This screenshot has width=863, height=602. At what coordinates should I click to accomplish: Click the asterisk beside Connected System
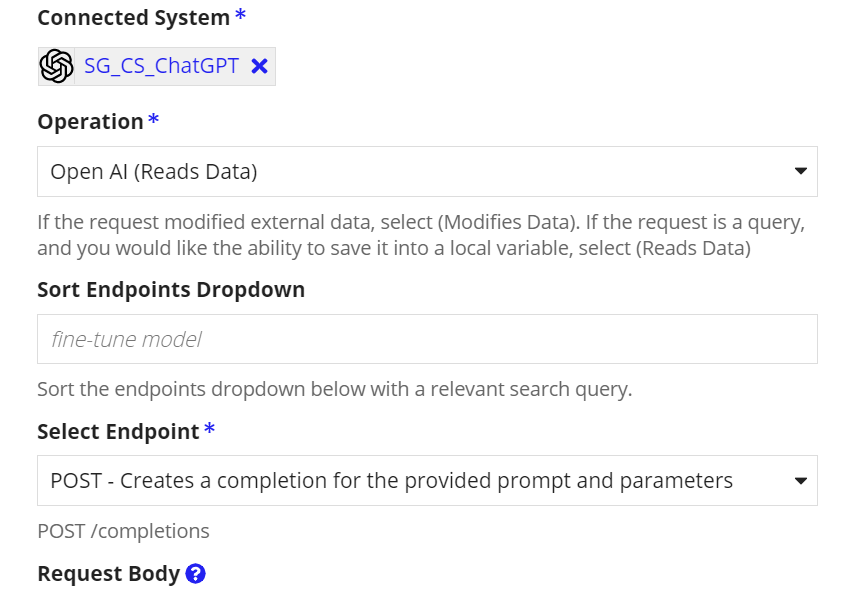click(240, 16)
